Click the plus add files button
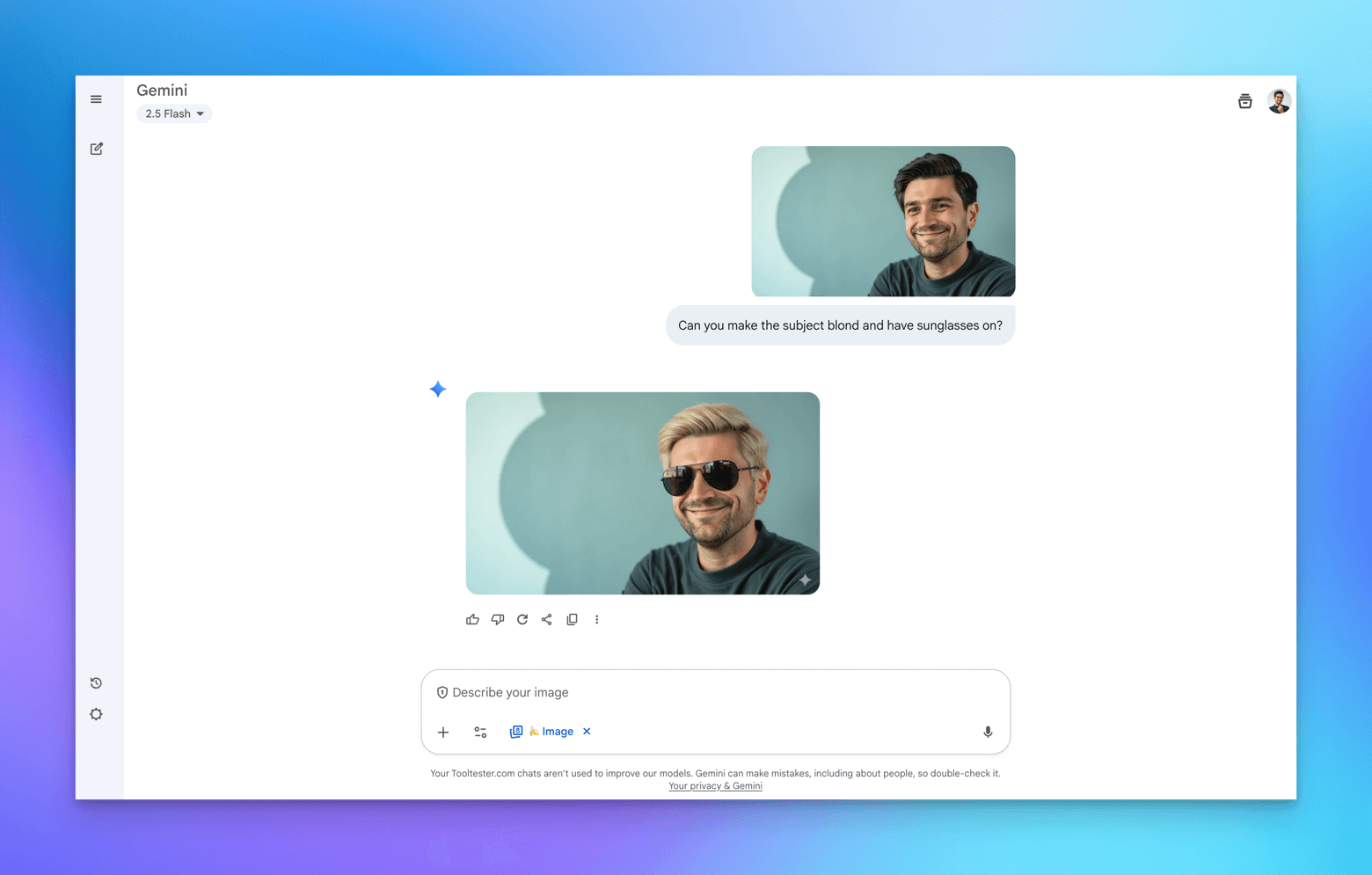Viewport: 1372px width, 875px height. (443, 732)
